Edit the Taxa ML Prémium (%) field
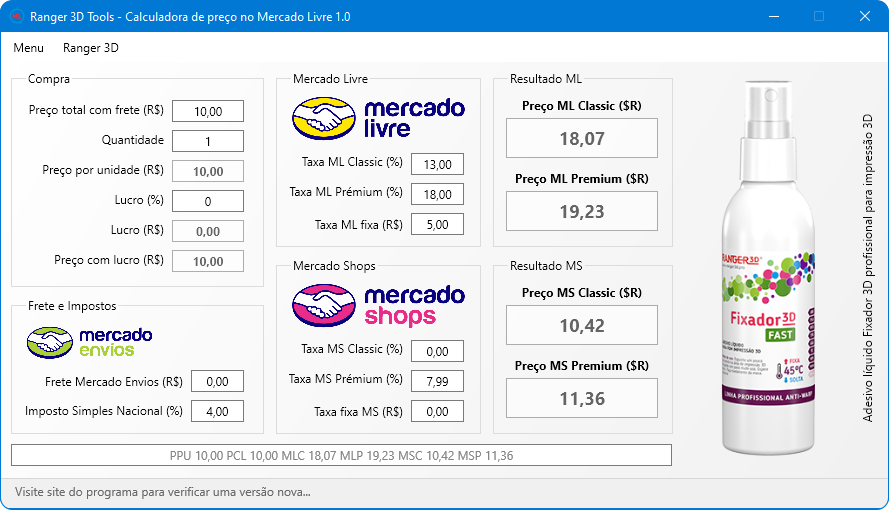 tap(437, 194)
